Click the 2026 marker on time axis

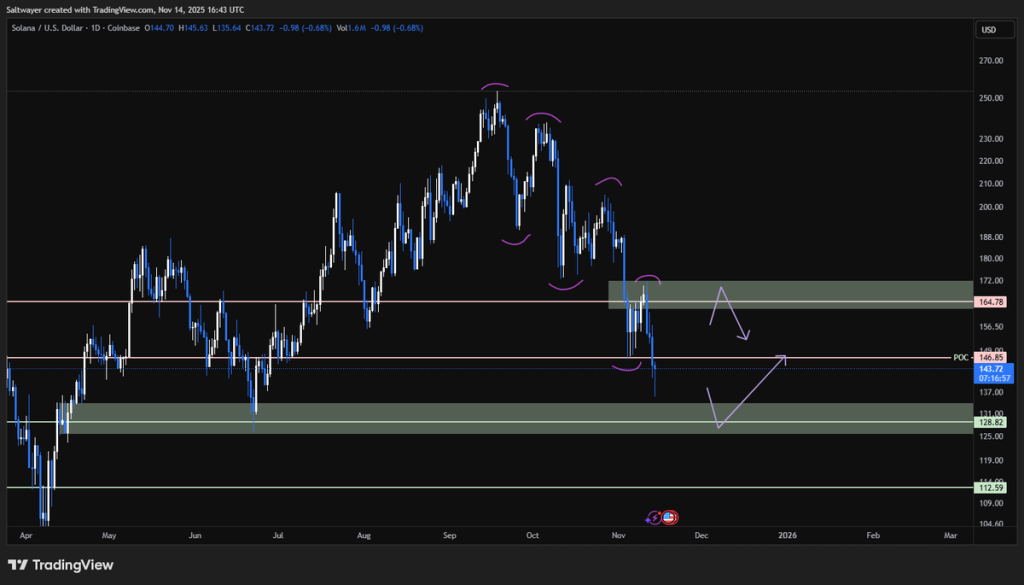pos(788,536)
